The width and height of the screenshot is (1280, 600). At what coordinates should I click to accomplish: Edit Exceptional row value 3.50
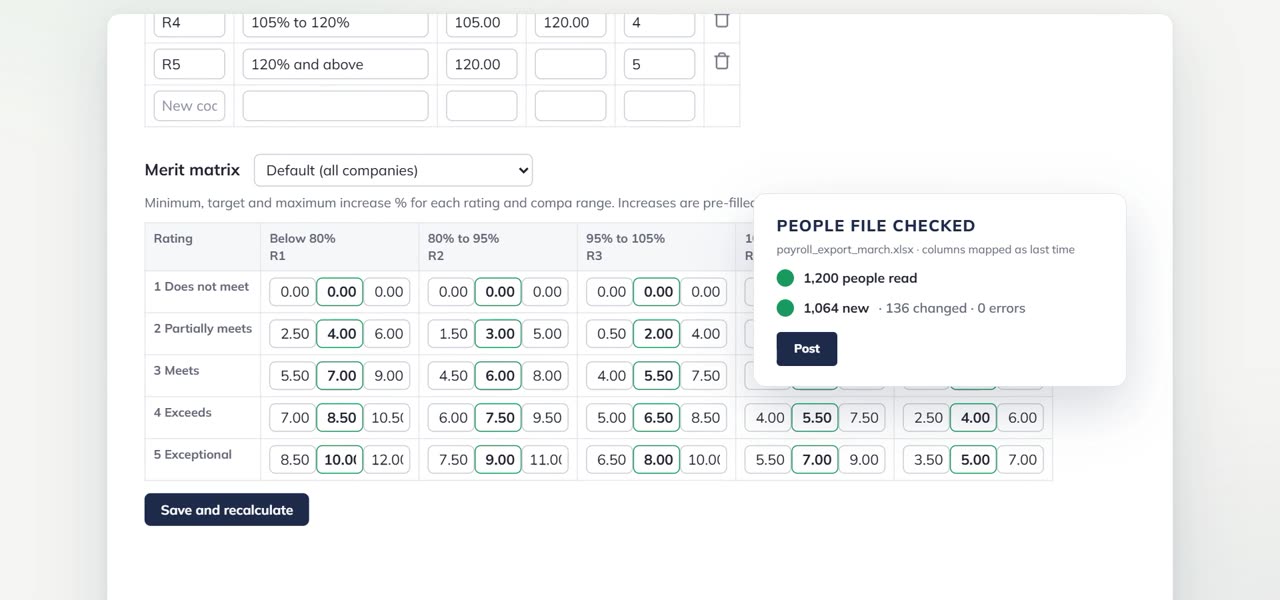926,460
